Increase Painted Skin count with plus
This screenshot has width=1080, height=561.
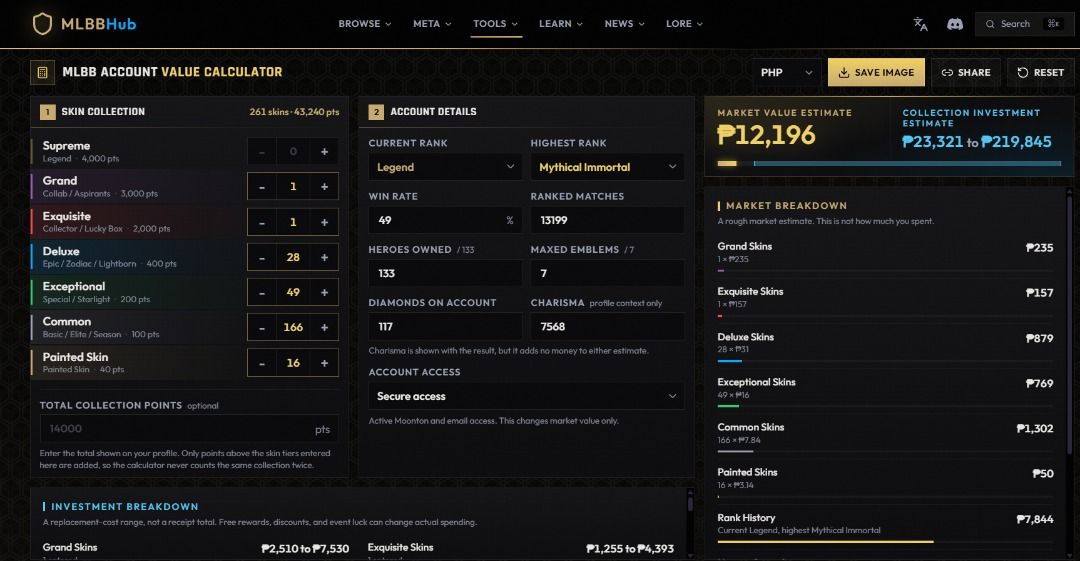click(x=324, y=363)
